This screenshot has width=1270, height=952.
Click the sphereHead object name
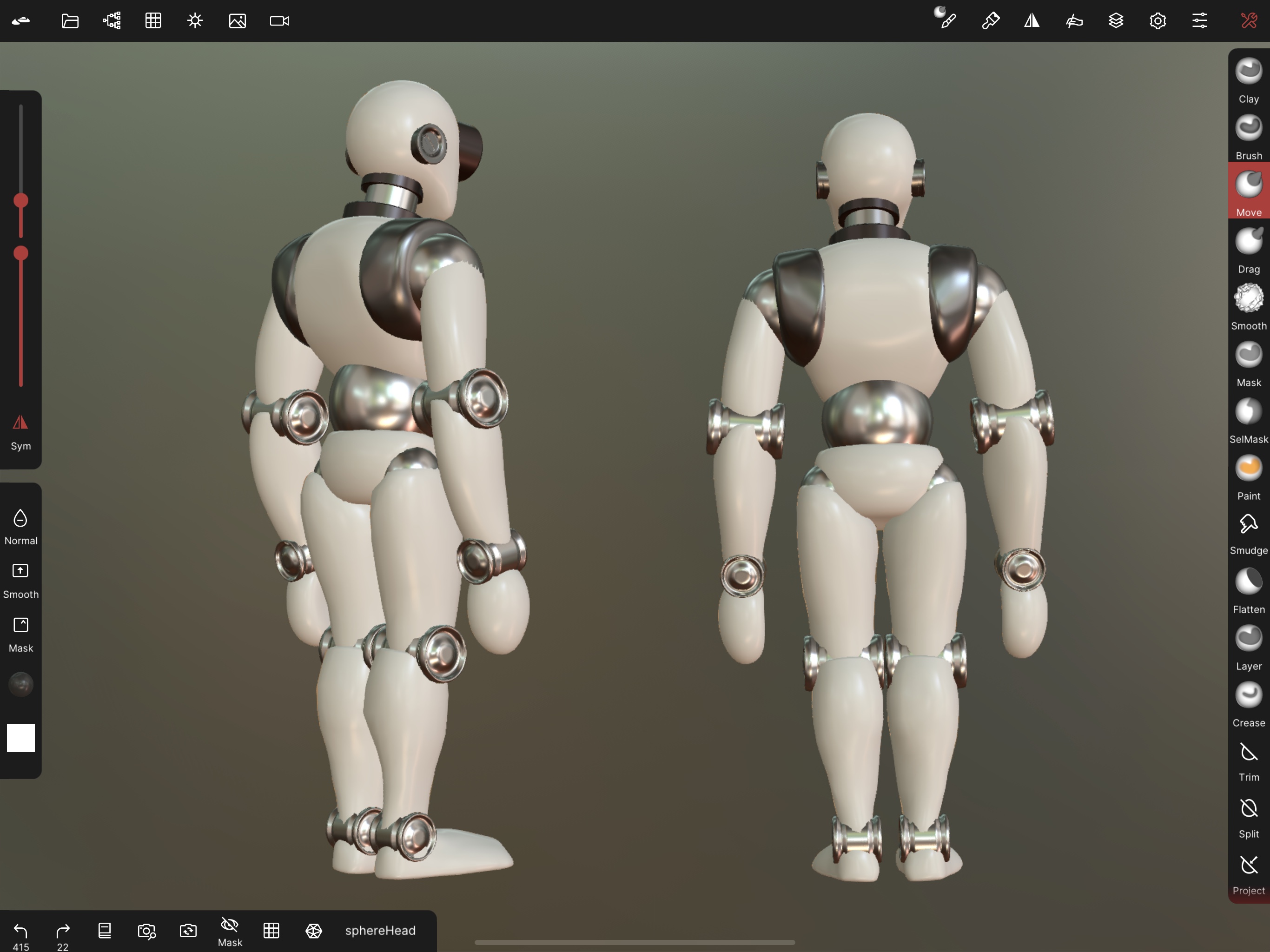pos(380,930)
